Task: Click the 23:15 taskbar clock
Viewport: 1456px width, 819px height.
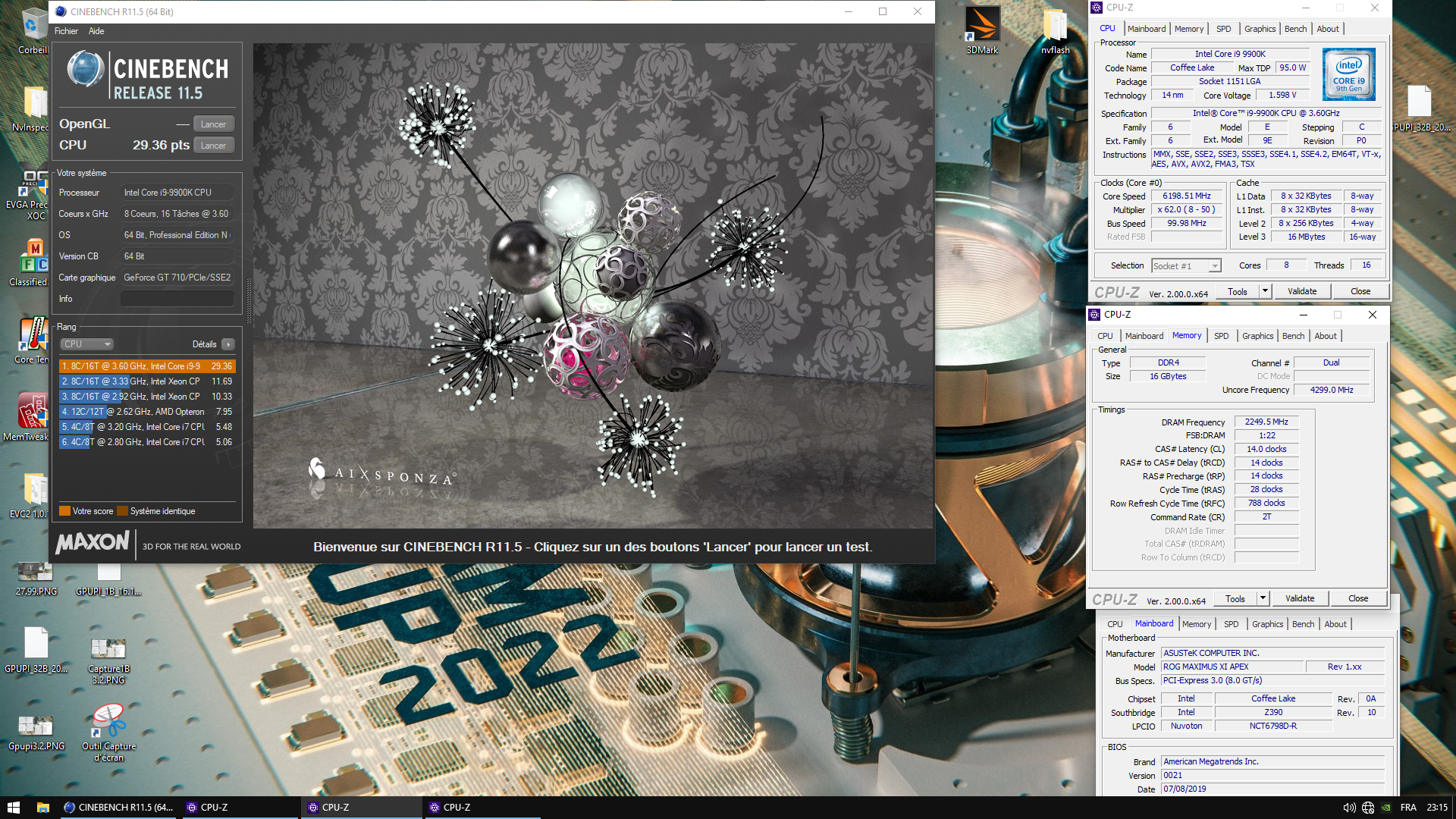Action: (1436, 808)
